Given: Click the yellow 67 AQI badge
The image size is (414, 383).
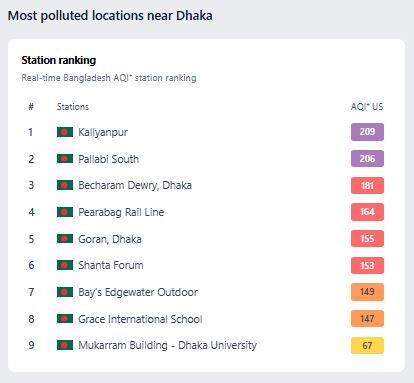Looking at the screenshot, I should [367, 345].
